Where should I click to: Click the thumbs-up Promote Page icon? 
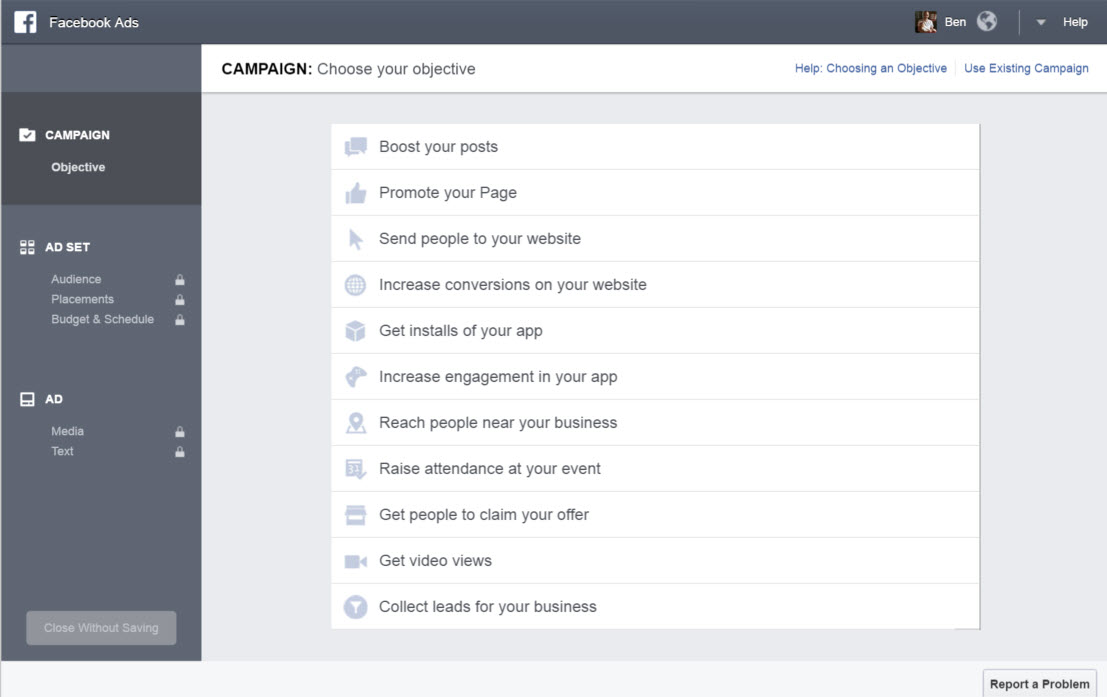[x=356, y=193]
